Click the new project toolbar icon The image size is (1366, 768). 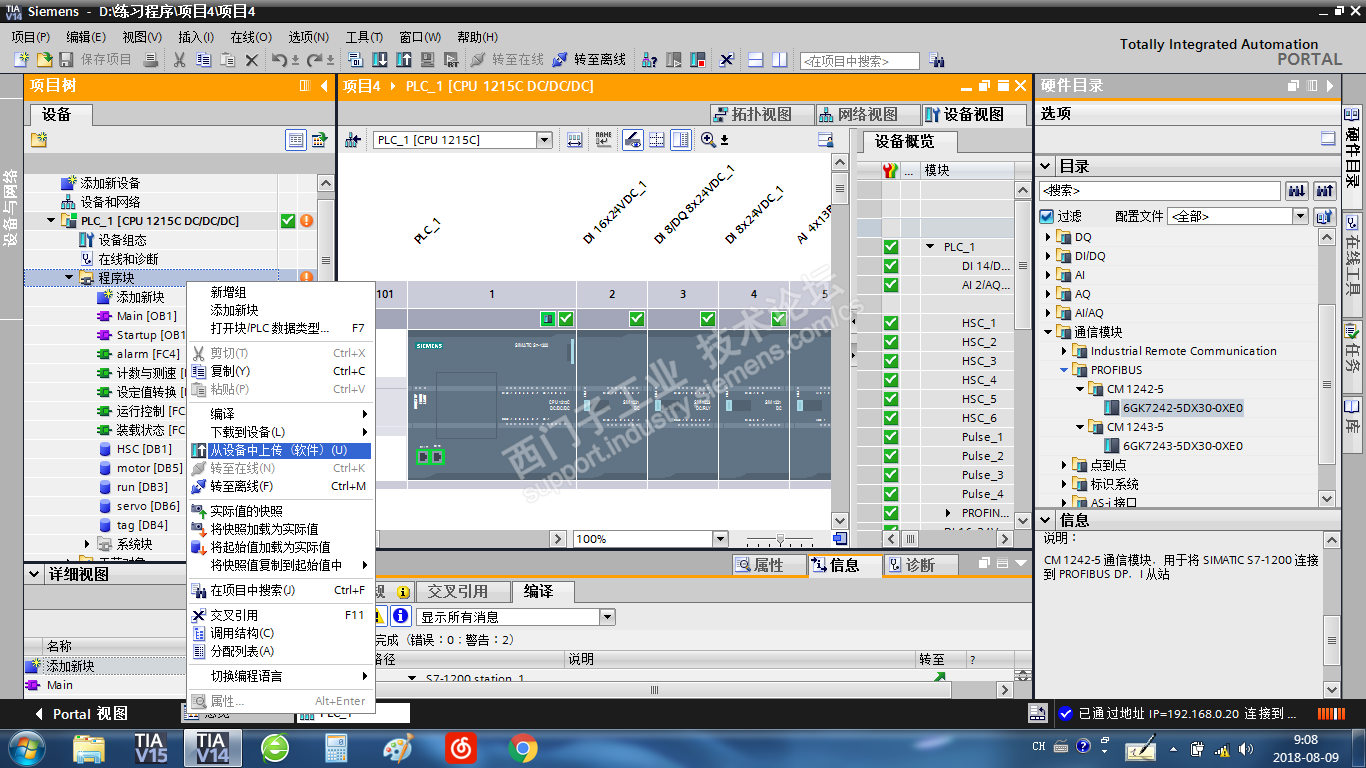coord(21,60)
